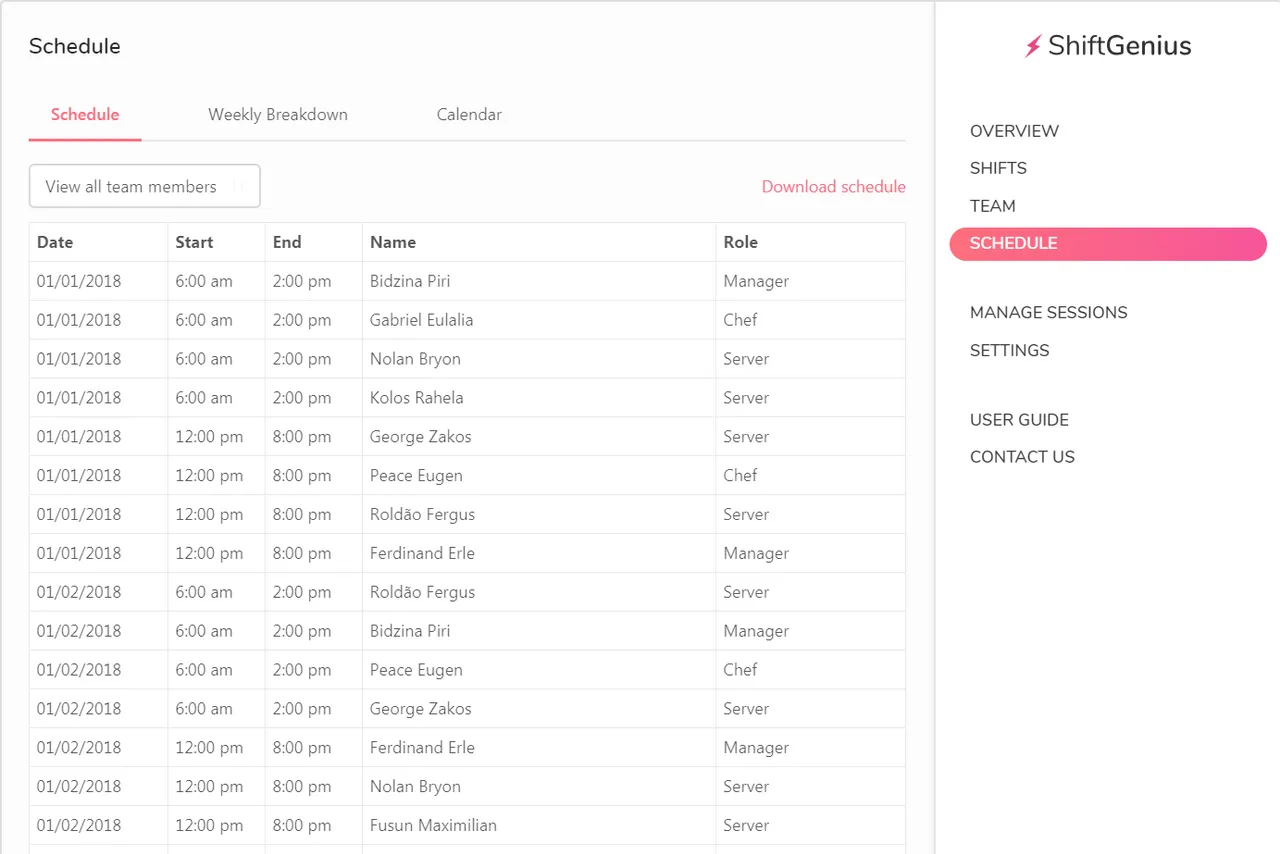Select the highlighted SCHEDULE sidebar item
Screen dimensions: 1280x854
click(1108, 243)
